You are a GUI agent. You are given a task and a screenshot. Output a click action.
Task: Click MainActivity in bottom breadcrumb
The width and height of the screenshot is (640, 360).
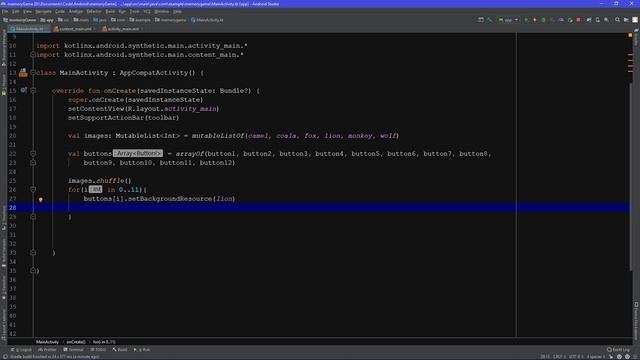47,342
